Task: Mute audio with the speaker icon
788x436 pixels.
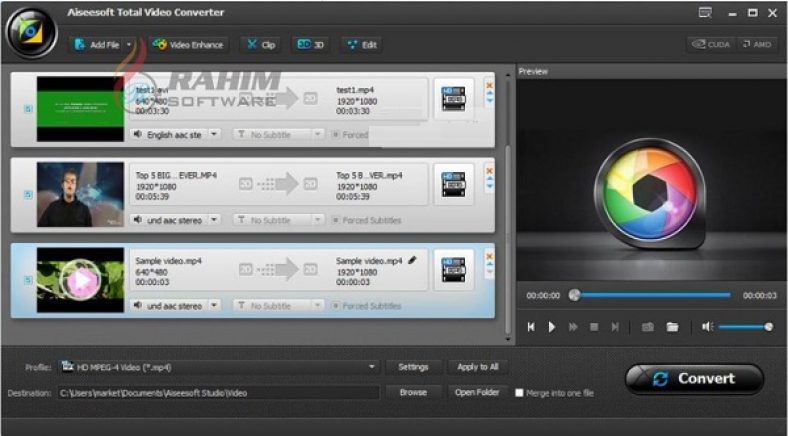Action: click(708, 327)
